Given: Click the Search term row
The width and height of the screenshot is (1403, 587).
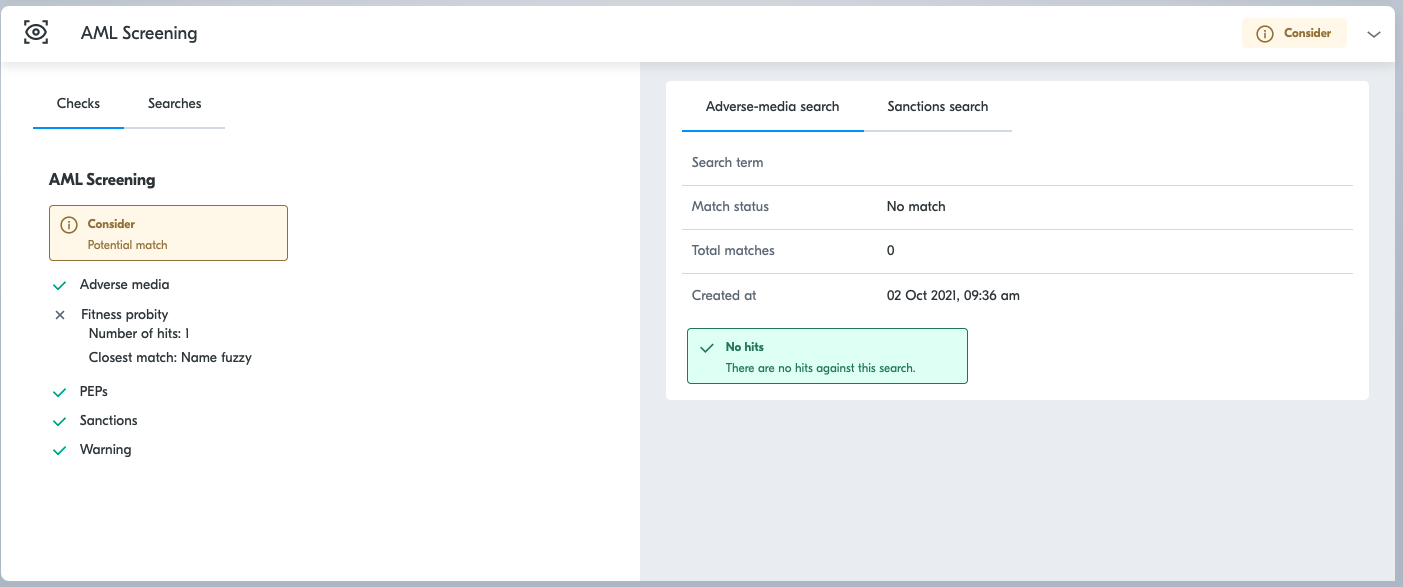Looking at the screenshot, I should tap(1017, 163).
